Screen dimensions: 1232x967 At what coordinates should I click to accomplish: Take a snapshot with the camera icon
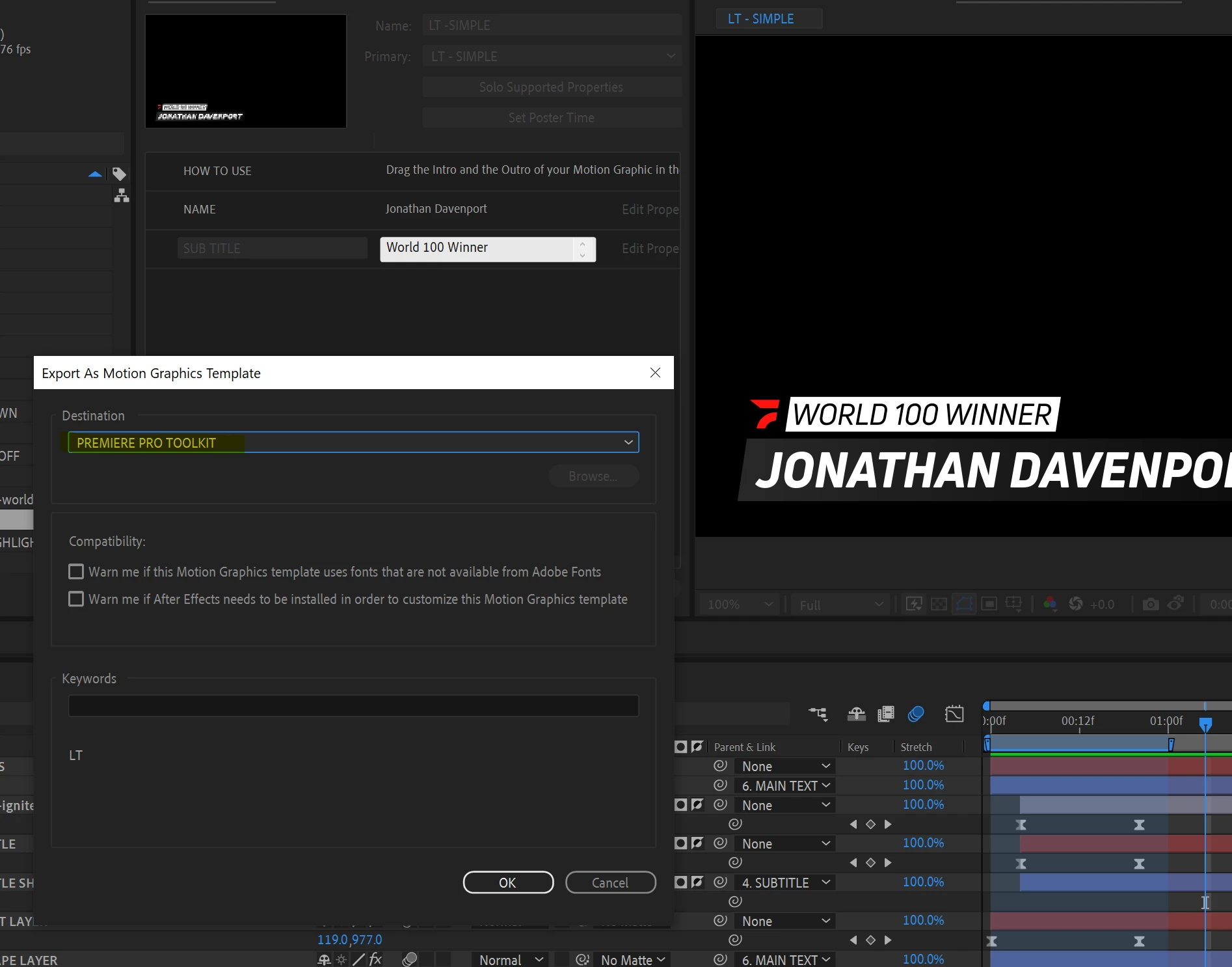1151,605
